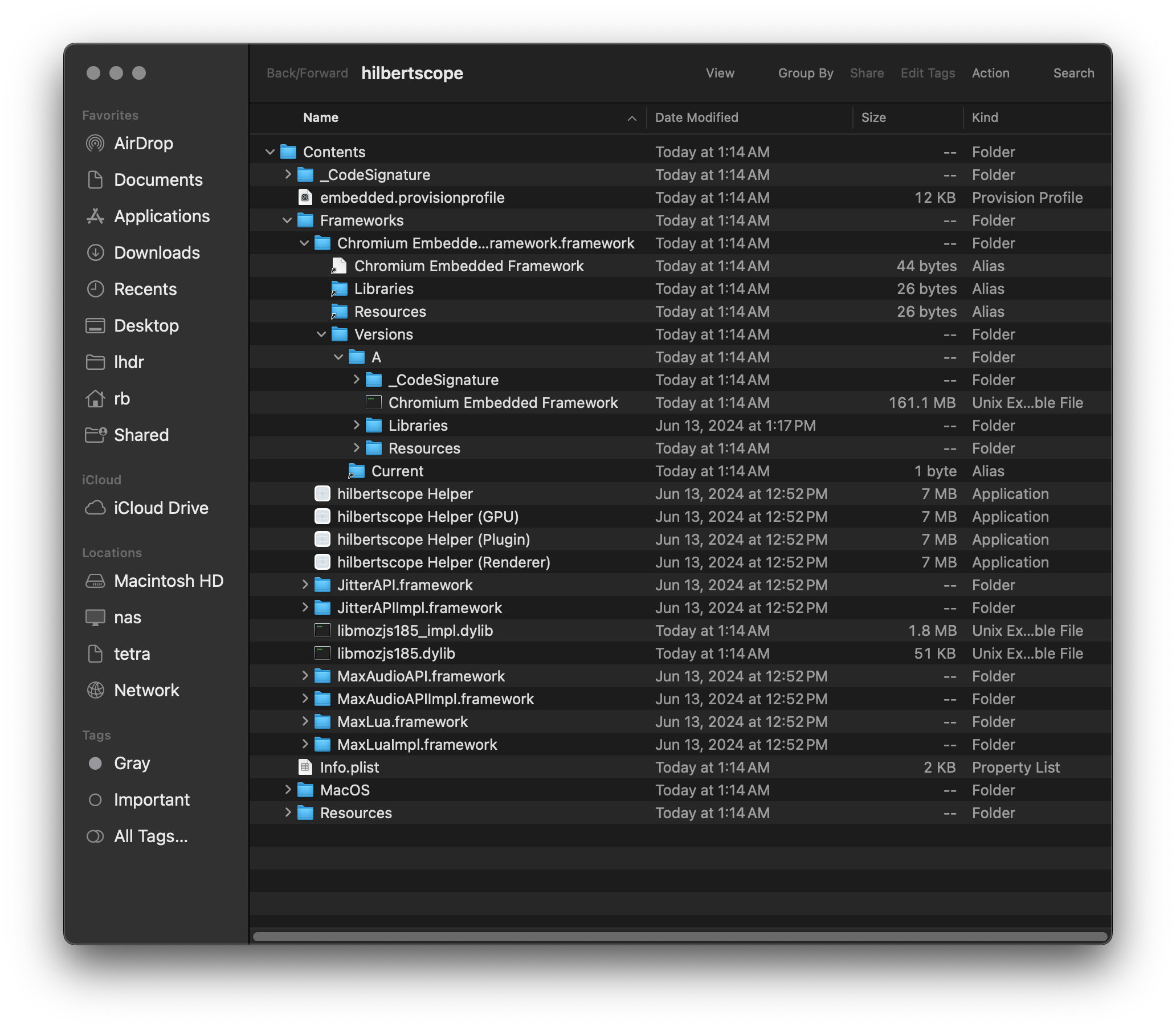Select the hilbertscope Helper (GPU) app icon

322,517
